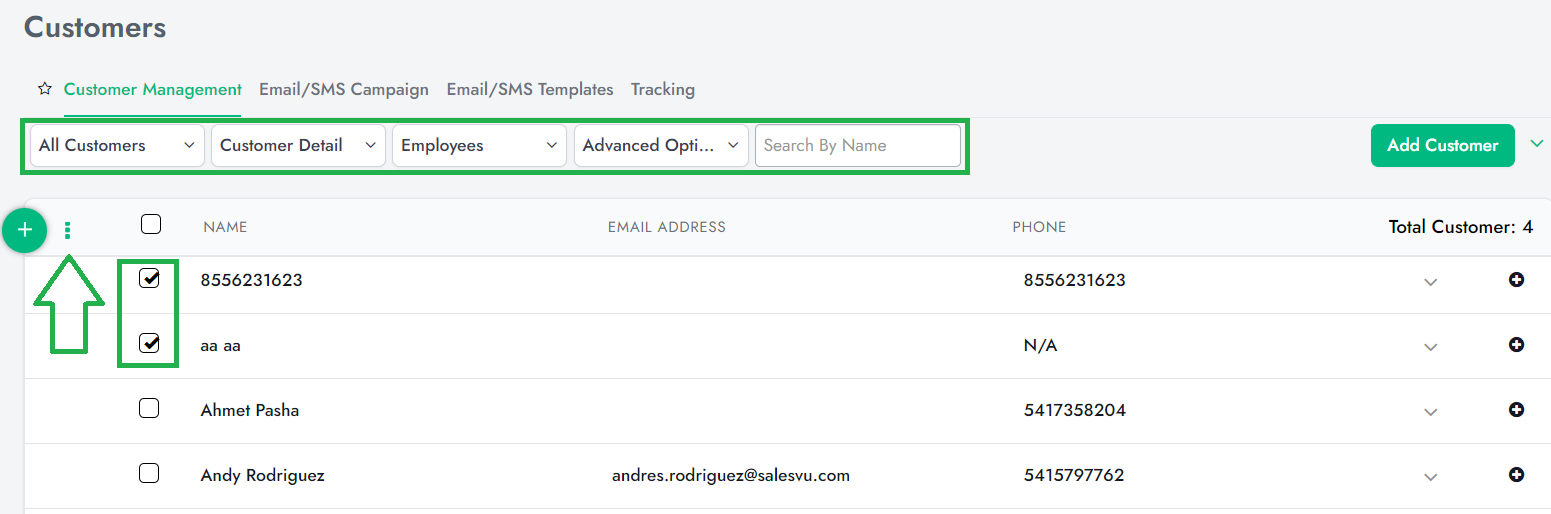Open the three-dot vertical menu
Screen dimensions: 1551x514
(x=68, y=231)
